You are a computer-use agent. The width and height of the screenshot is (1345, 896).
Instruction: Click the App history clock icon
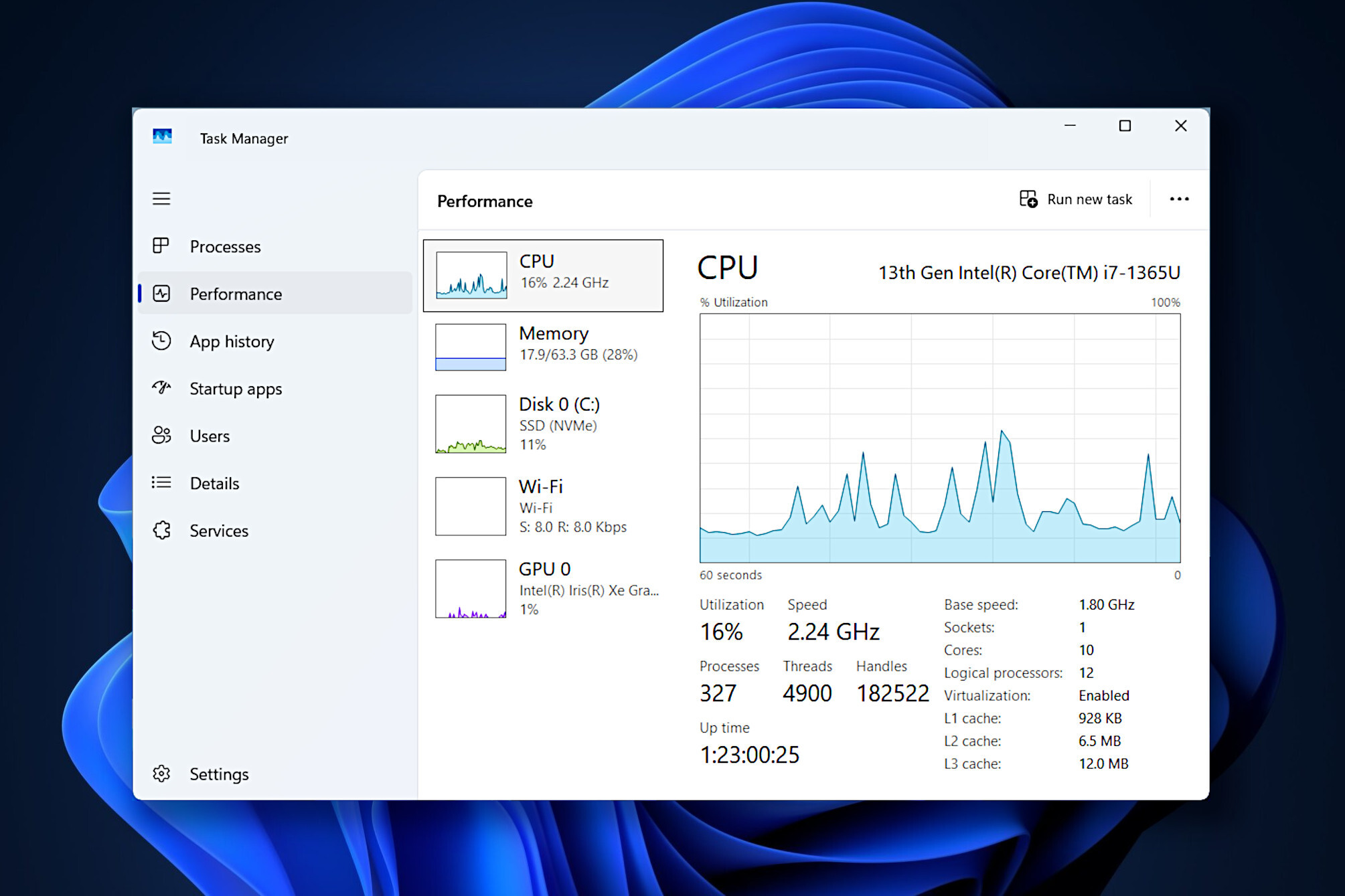click(x=161, y=341)
